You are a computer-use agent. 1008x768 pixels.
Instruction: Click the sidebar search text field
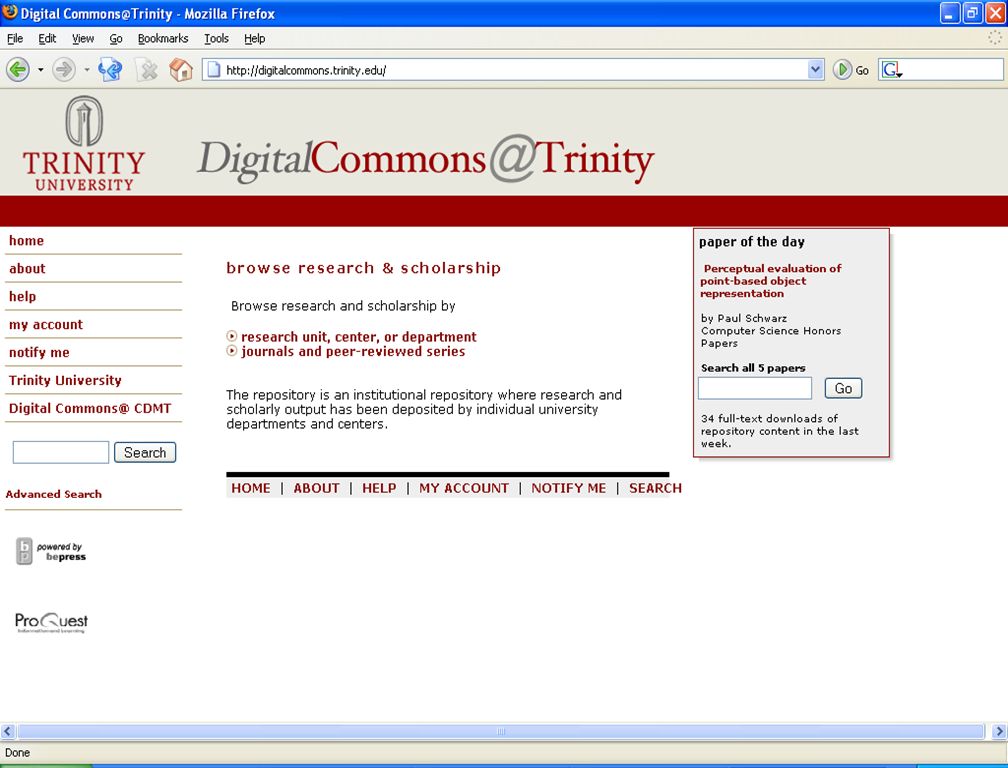coord(61,452)
